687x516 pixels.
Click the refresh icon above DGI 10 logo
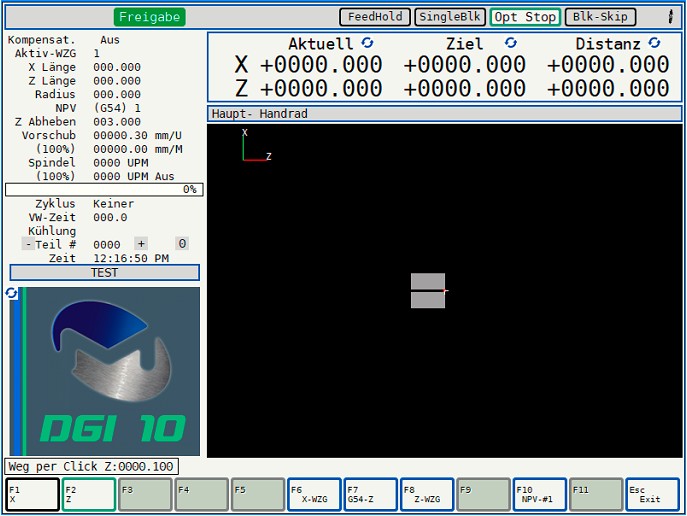tap(11, 293)
